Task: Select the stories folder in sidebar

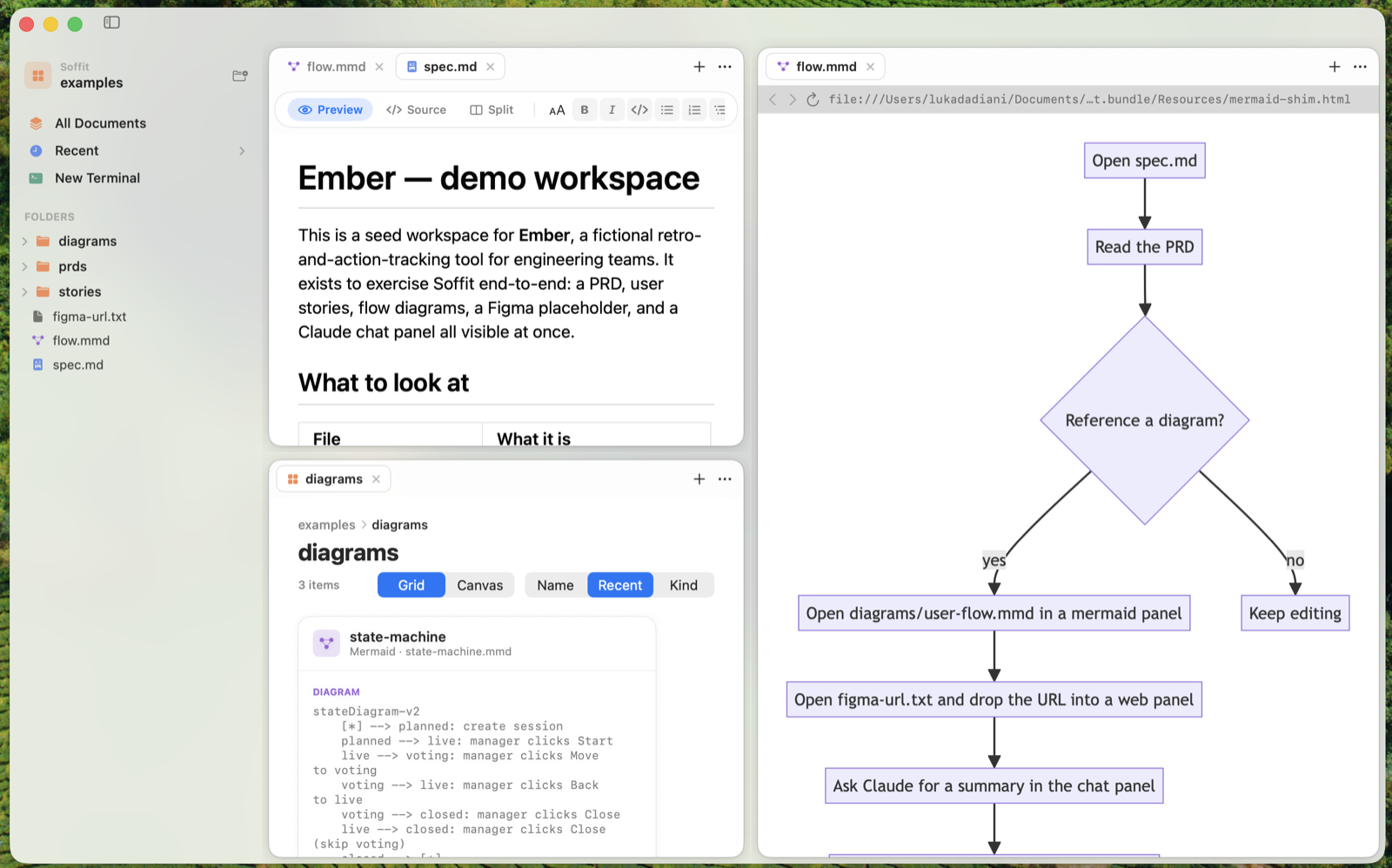Action: 79,291
